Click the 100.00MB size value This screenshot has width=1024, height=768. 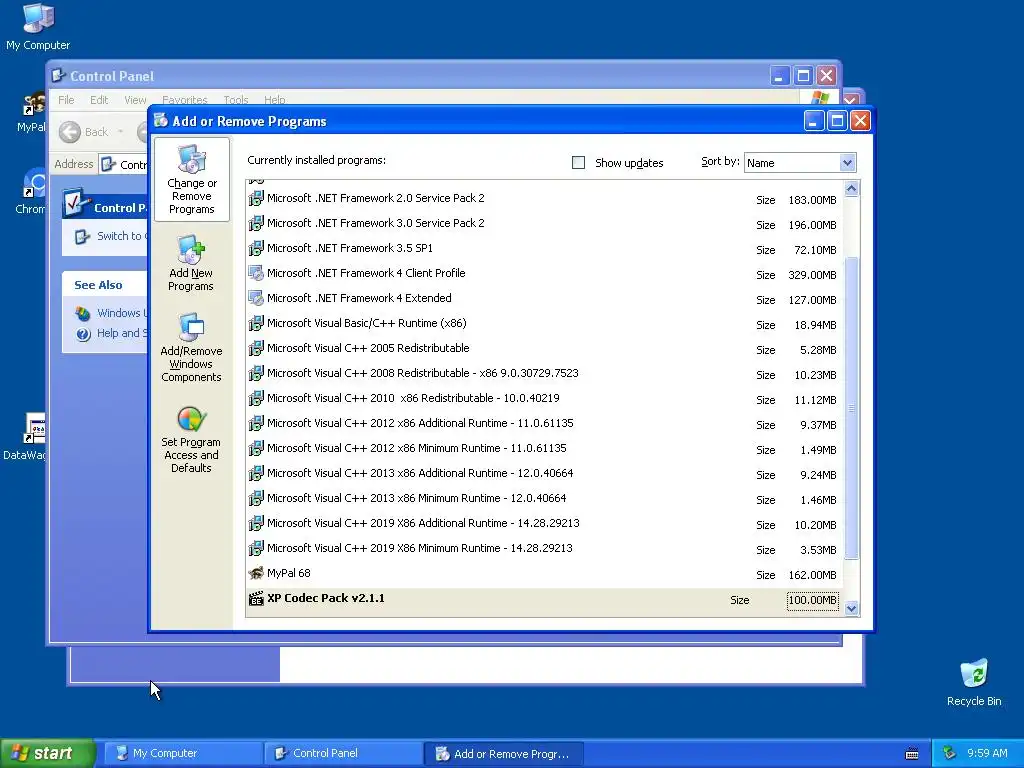coord(812,600)
